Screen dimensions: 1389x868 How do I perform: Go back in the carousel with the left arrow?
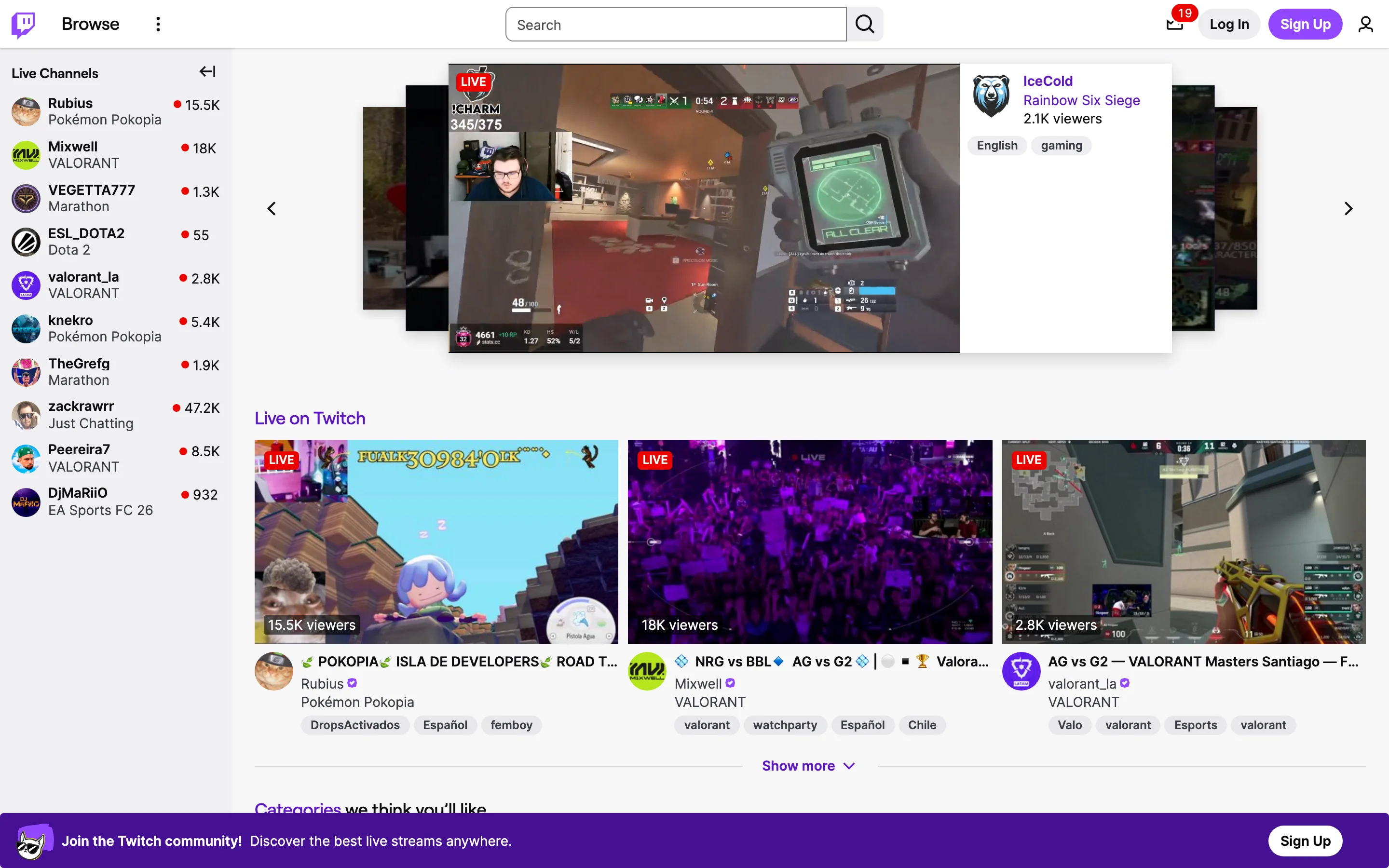coord(272,208)
